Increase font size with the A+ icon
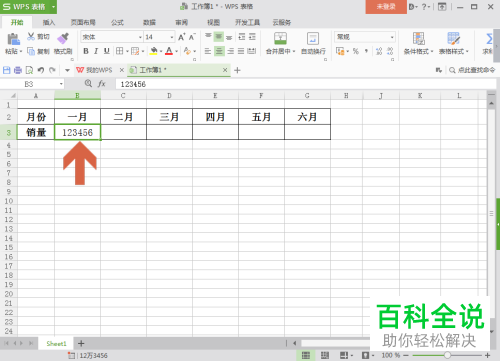The image size is (500, 361). click(181, 37)
